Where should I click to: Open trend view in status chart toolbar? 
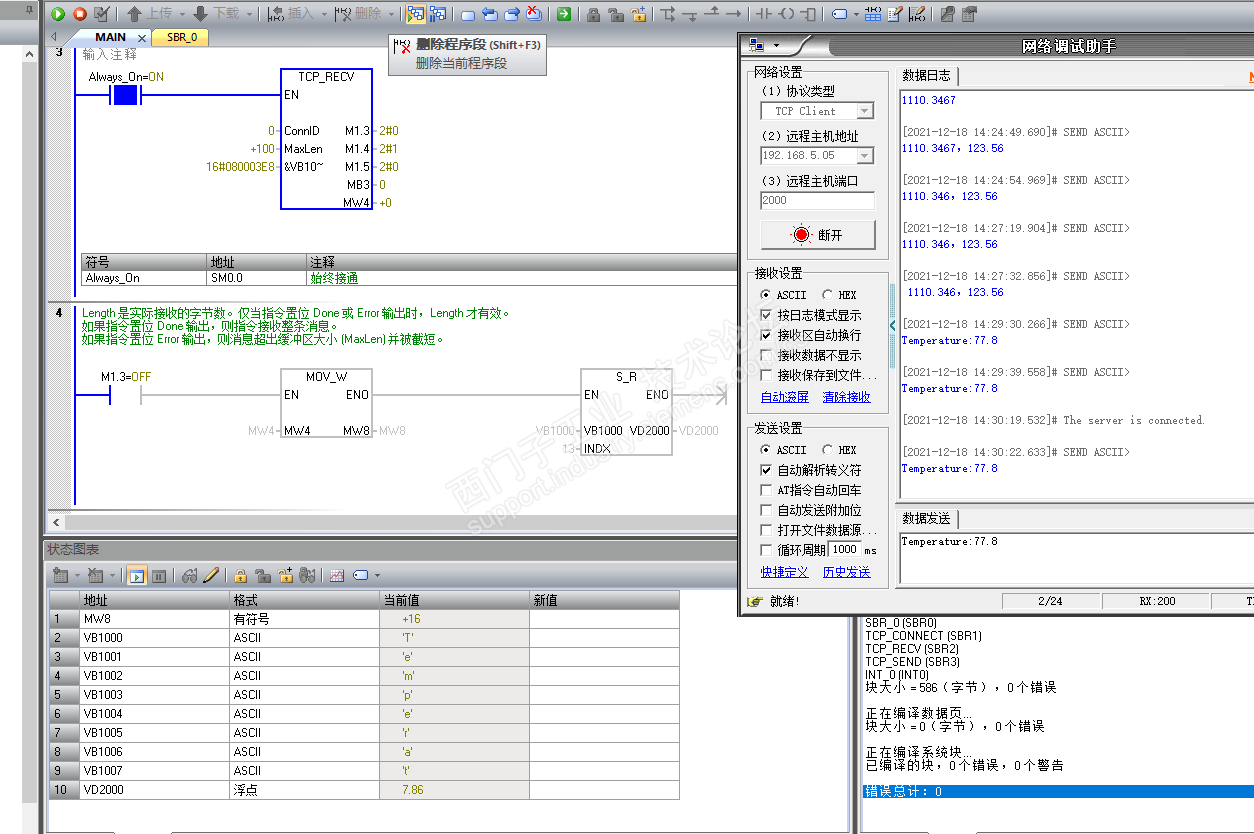click(x=337, y=576)
